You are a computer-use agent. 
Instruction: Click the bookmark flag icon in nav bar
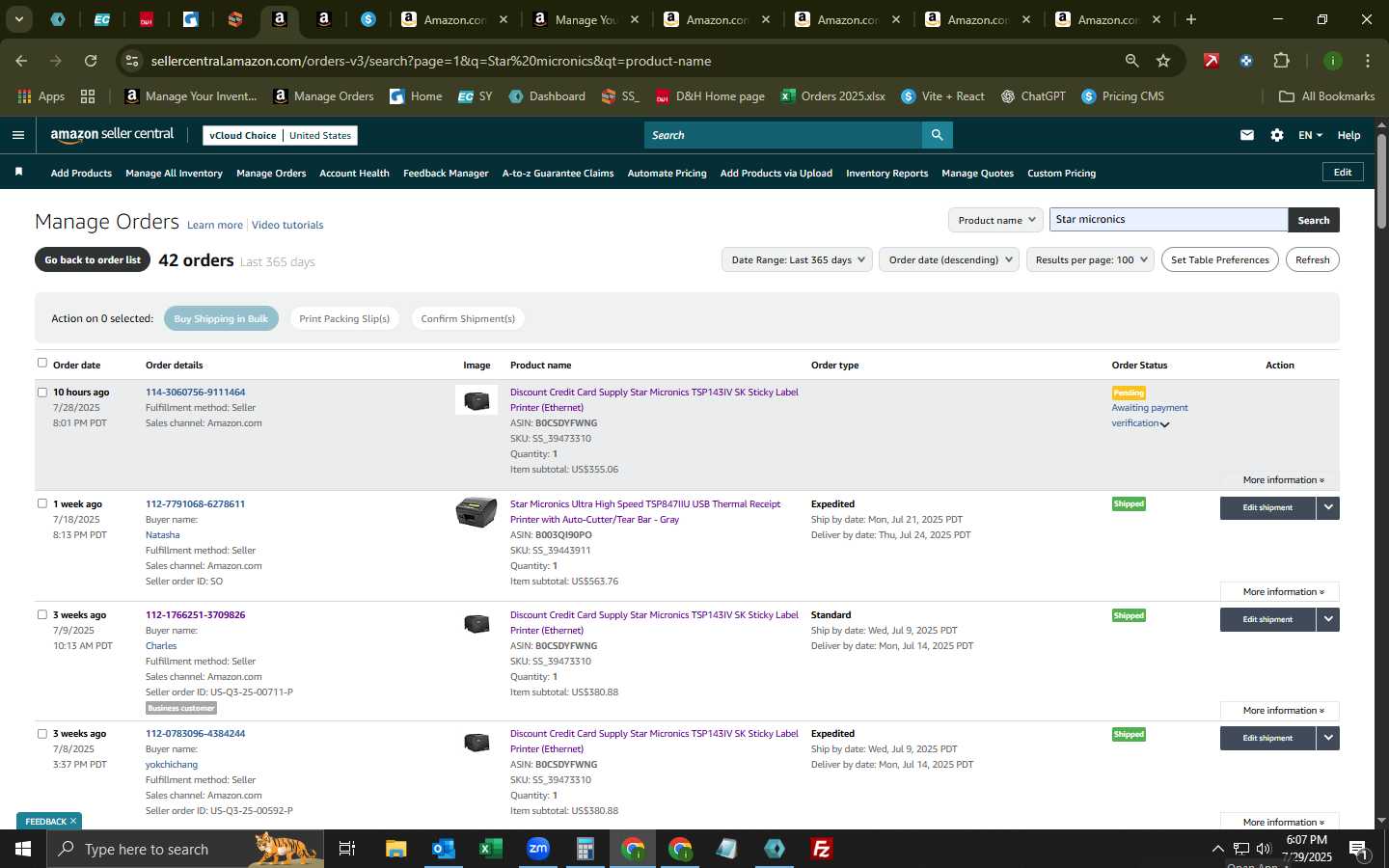pyautogui.click(x=18, y=173)
